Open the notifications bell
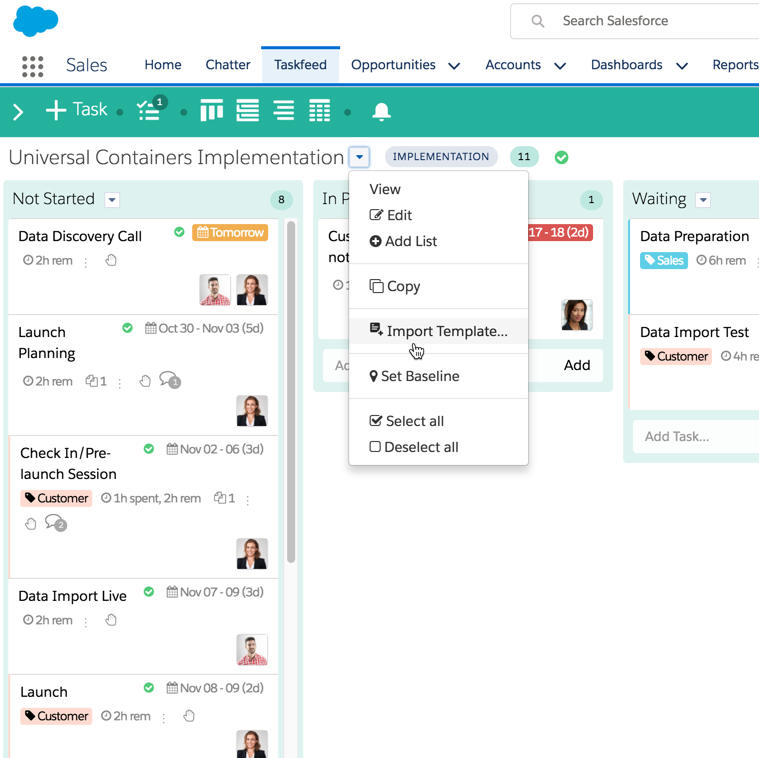This screenshot has height=758, width=759. coord(381,111)
